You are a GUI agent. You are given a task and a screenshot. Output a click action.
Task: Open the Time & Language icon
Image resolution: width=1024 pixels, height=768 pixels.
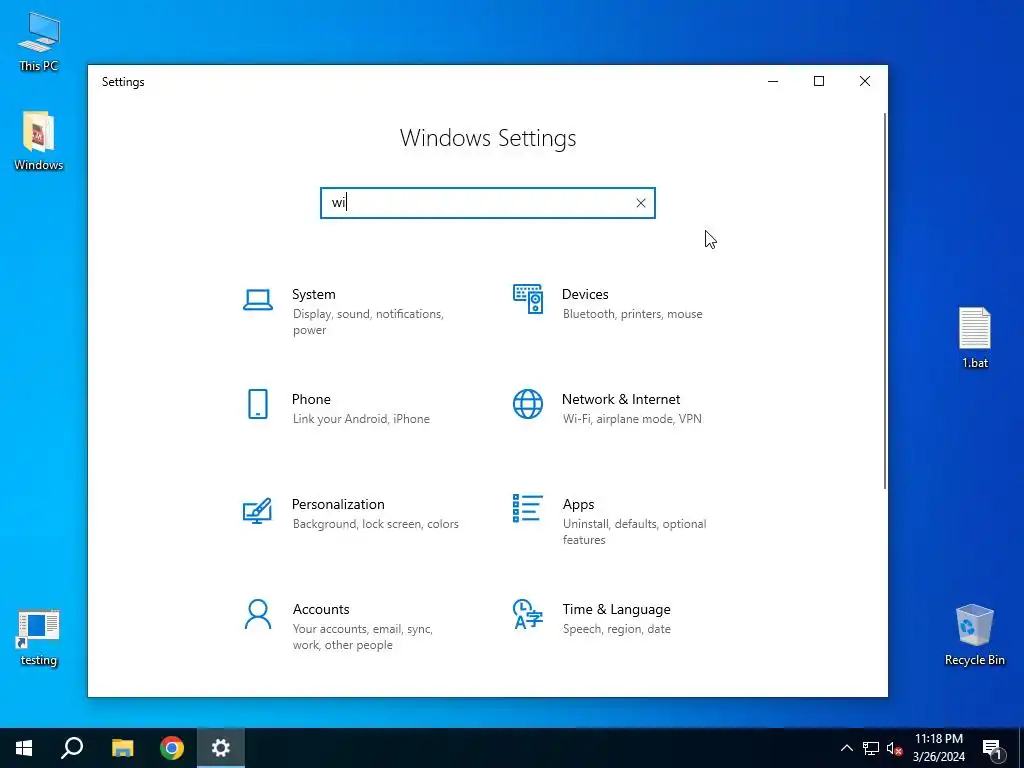[x=528, y=614]
